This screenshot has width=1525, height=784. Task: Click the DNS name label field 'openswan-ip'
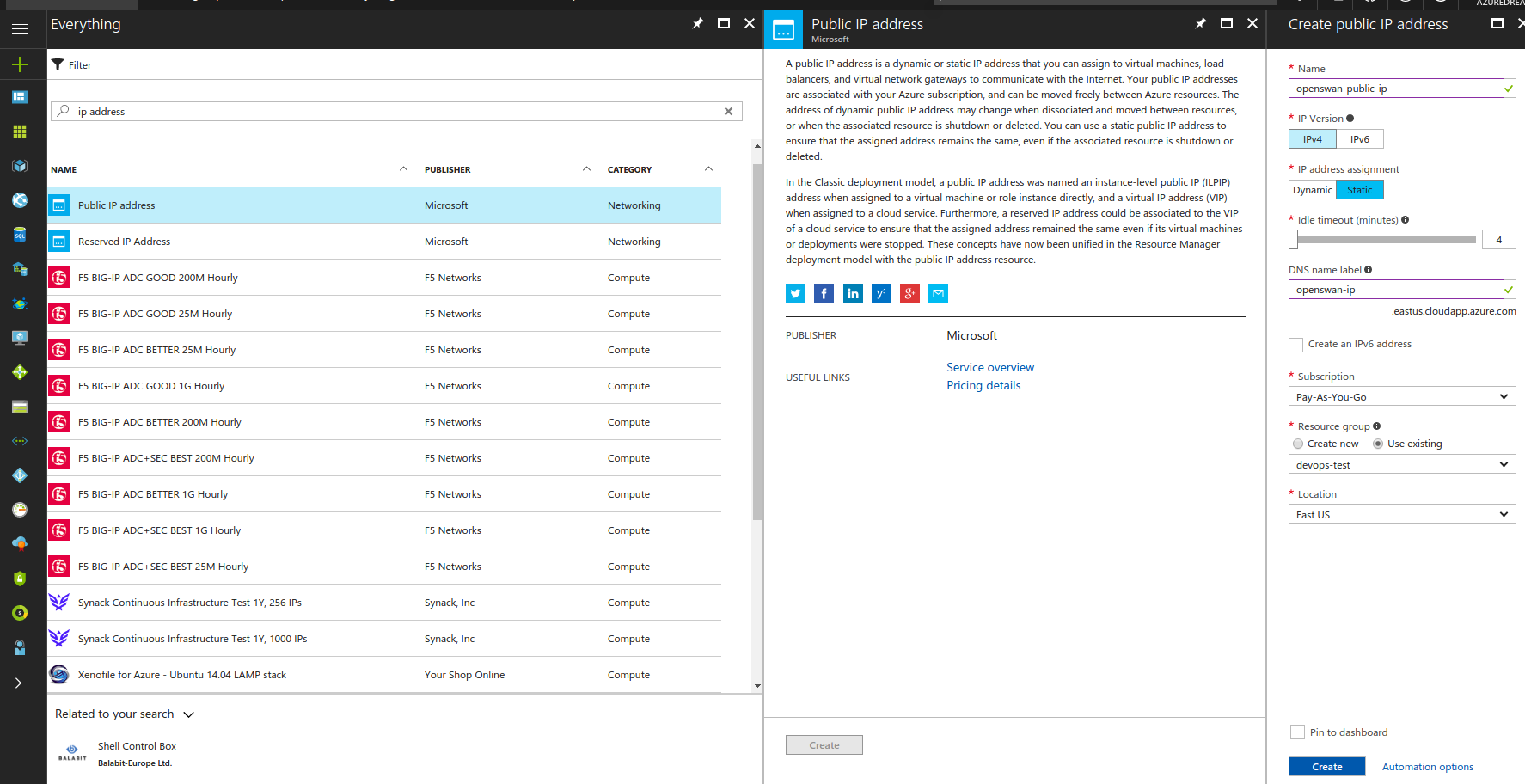[1402, 290]
